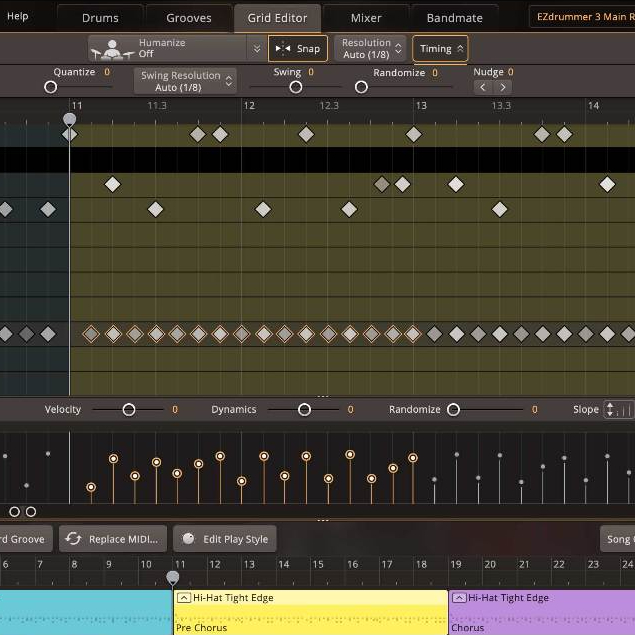Click the nudge right arrow
The image size is (635, 635).
pyautogui.click(x=503, y=88)
